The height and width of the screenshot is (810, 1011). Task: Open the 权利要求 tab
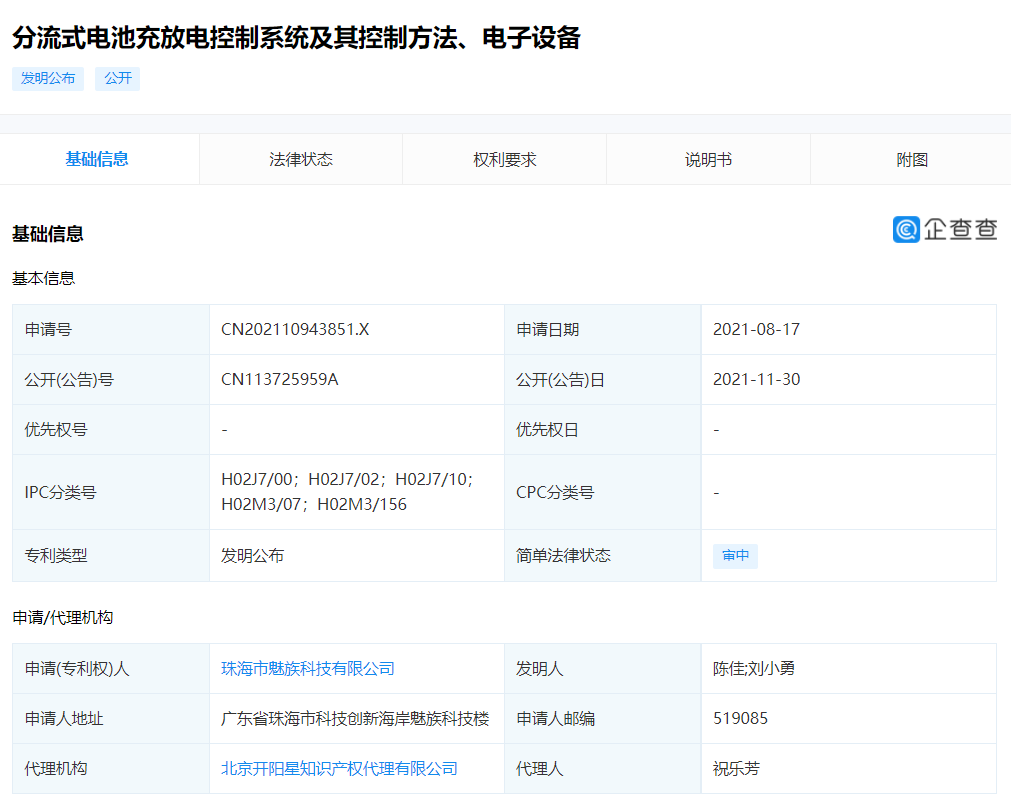tap(505, 160)
